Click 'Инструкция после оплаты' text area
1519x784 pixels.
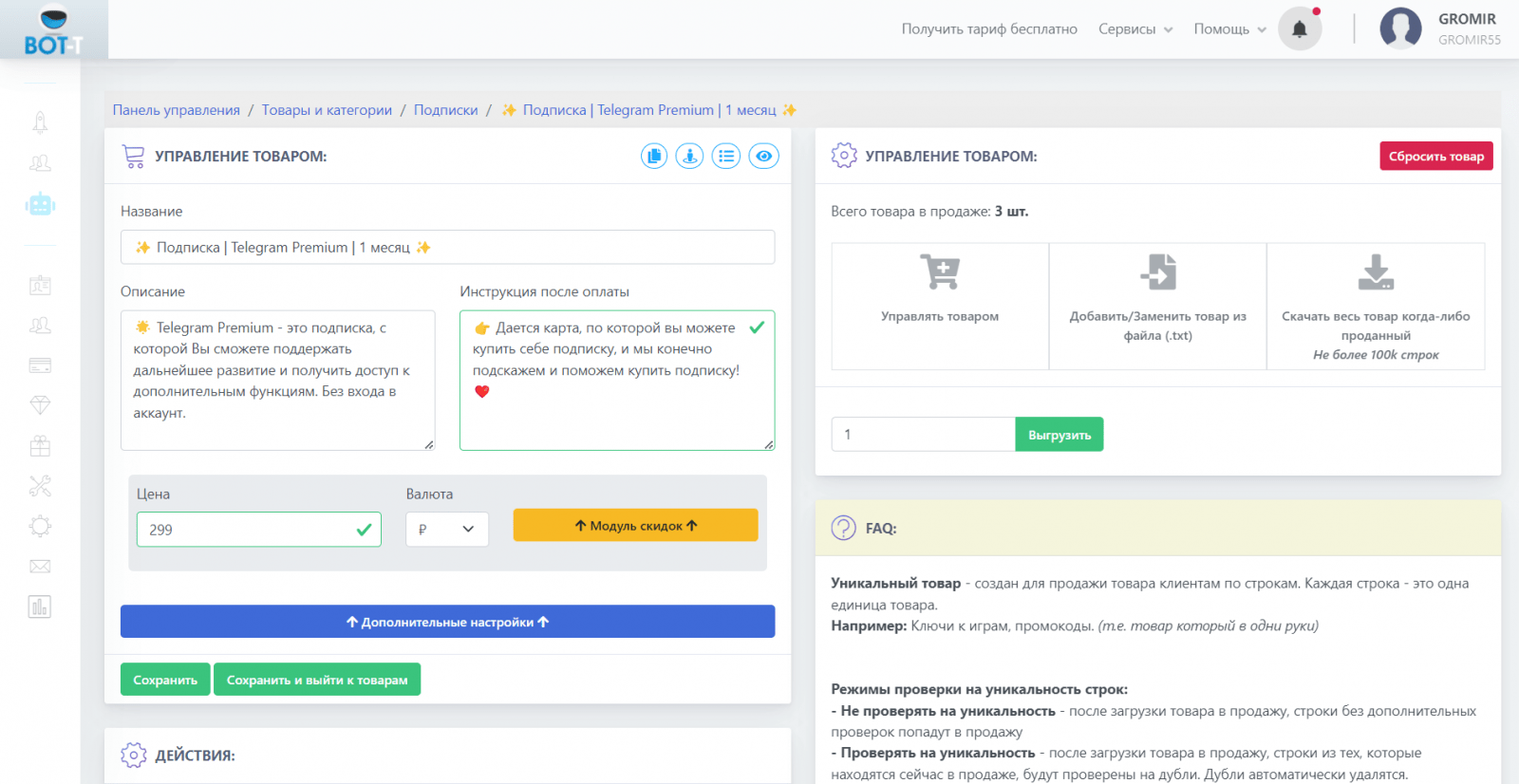pos(617,381)
